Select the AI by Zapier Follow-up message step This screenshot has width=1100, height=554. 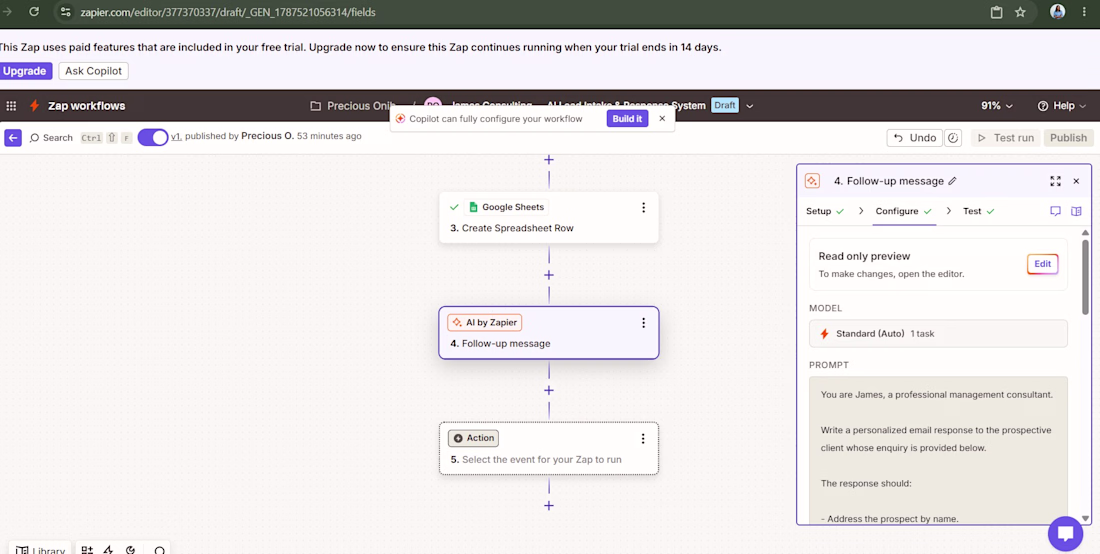click(549, 332)
